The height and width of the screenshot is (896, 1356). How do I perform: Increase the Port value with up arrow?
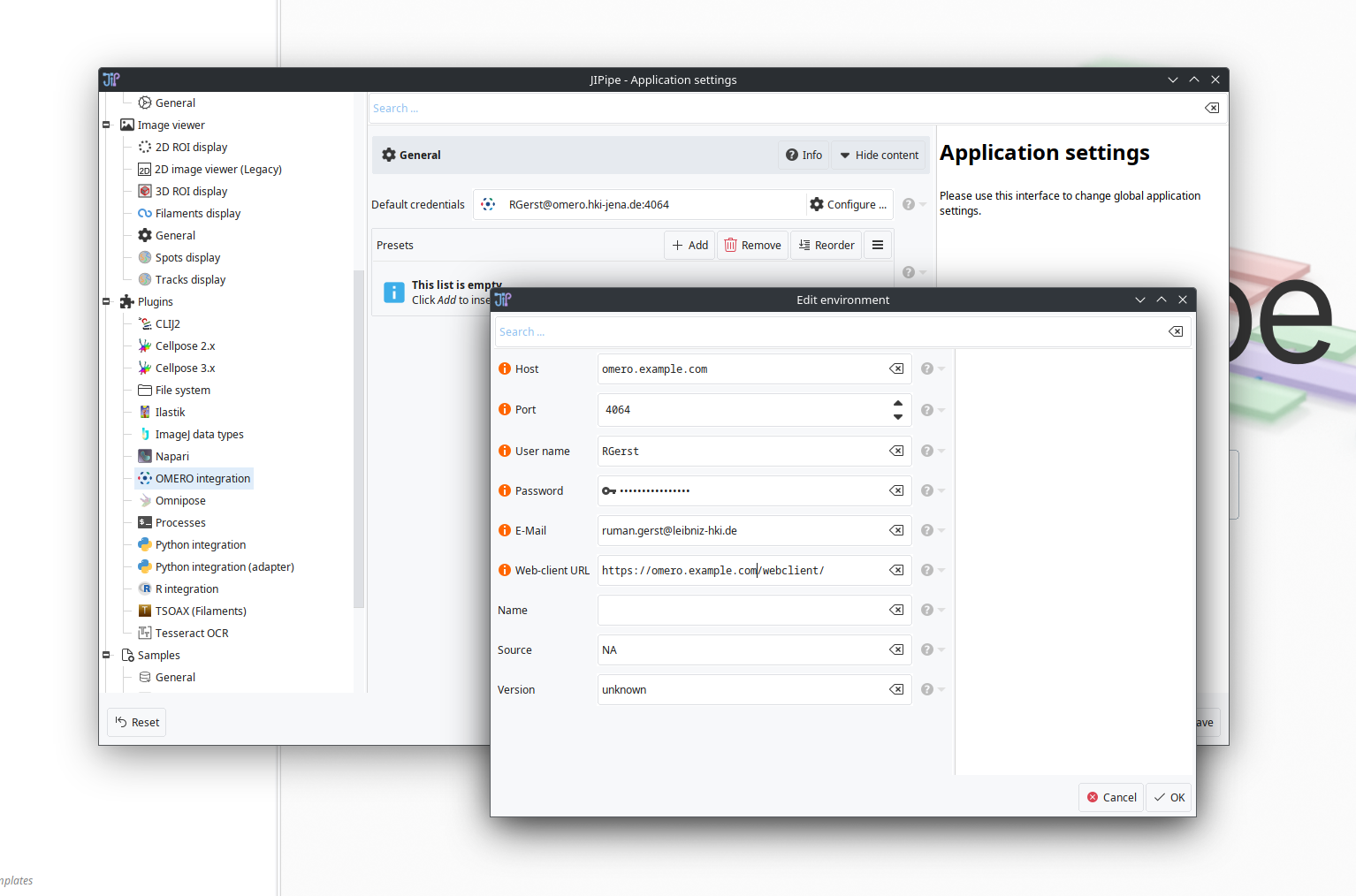click(x=898, y=403)
